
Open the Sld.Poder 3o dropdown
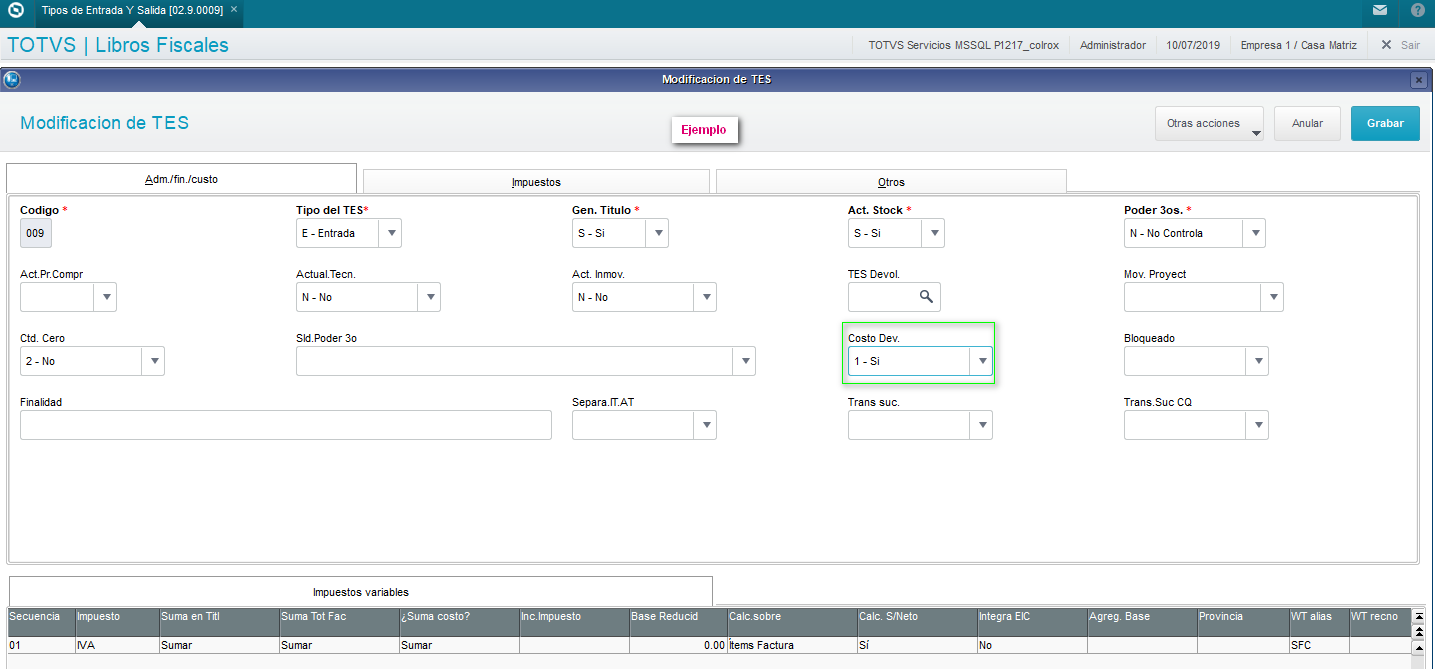pyautogui.click(x=744, y=361)
